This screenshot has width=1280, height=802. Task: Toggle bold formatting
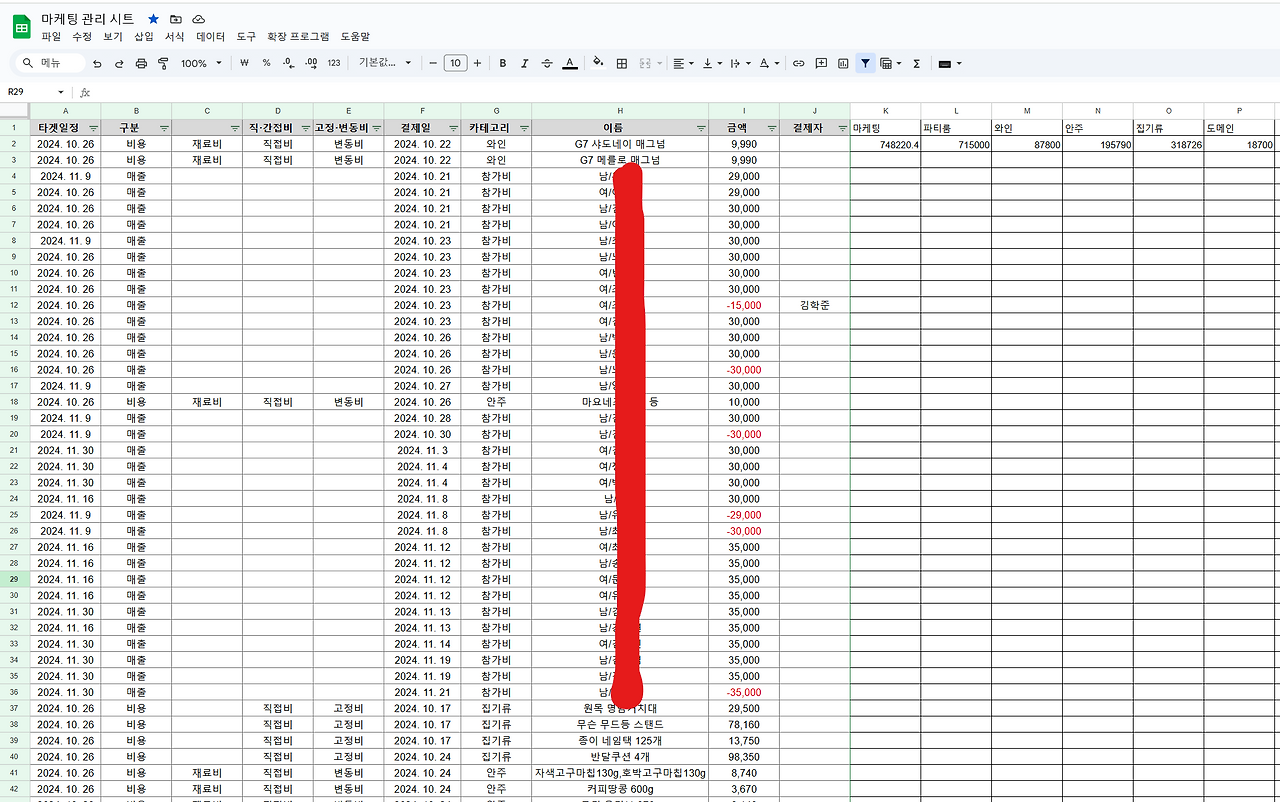[502, 63]
